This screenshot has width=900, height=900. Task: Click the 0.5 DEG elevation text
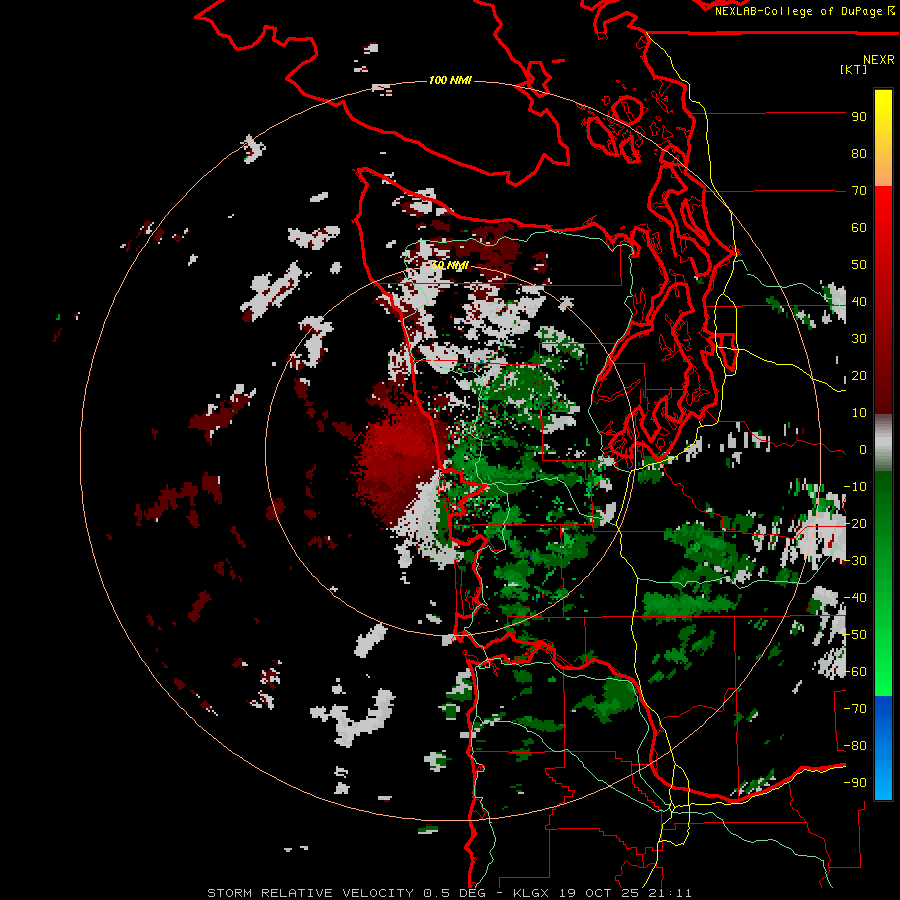[454, 893]
